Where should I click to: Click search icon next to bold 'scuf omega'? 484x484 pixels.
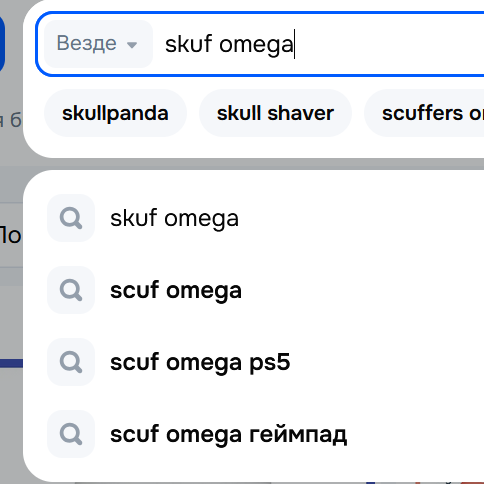click(x=71, y=290)
